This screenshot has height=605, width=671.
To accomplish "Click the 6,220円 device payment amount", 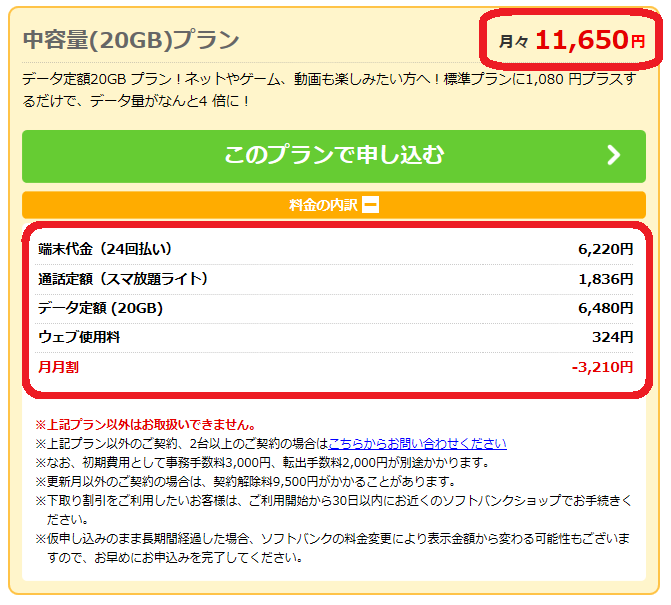I will [605, 249].
